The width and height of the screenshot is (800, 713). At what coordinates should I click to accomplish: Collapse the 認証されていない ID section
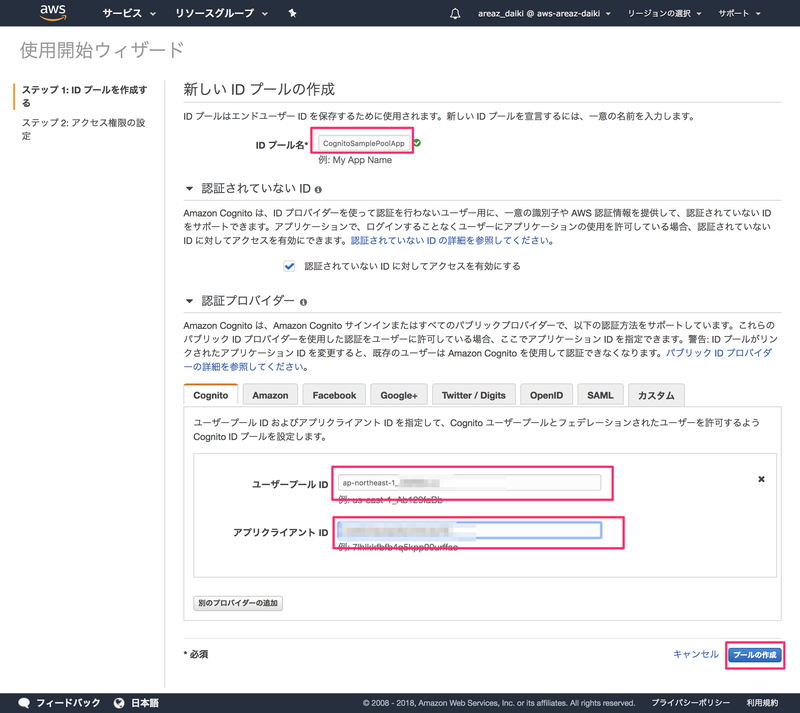189,189
